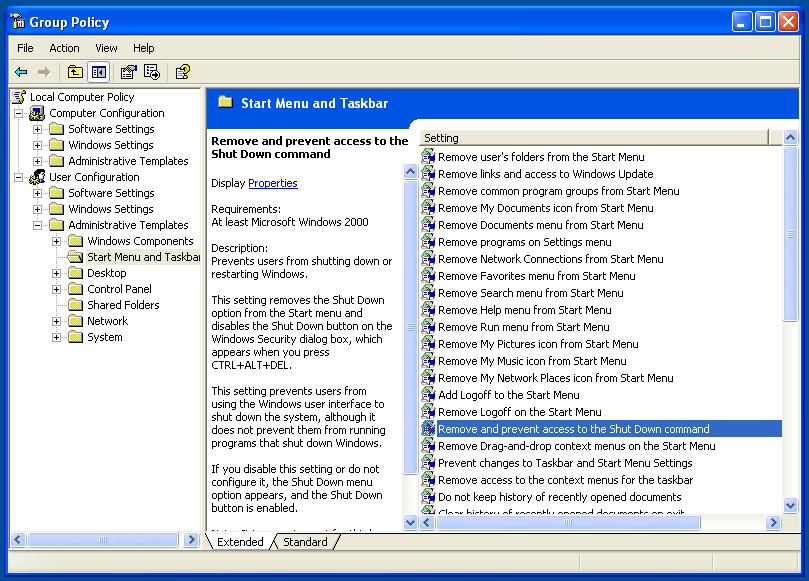Click the Shared Folders folder icon
Image resolution: width=809 pixels, height=581 pixels.
coord(75,305)
